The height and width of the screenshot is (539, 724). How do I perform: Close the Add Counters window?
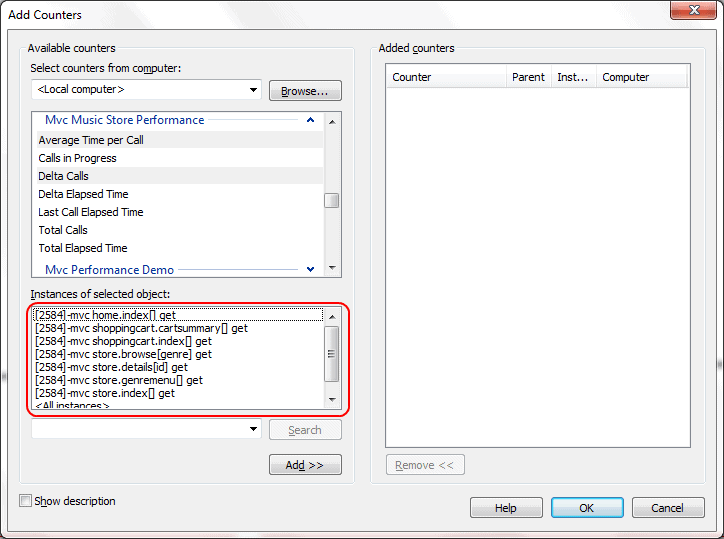(693, 10)
